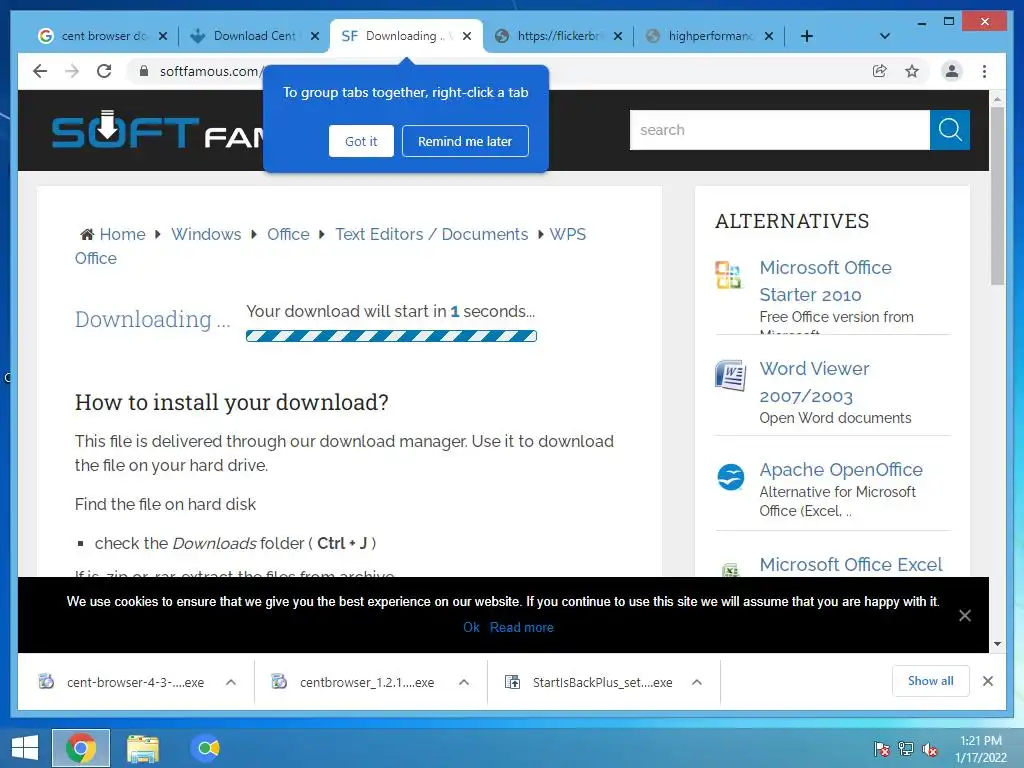Image resolution: width=1024 pixels, height=768 pixels.
Task: Open the Windows Start menu
Action: (x=25, y=748)
